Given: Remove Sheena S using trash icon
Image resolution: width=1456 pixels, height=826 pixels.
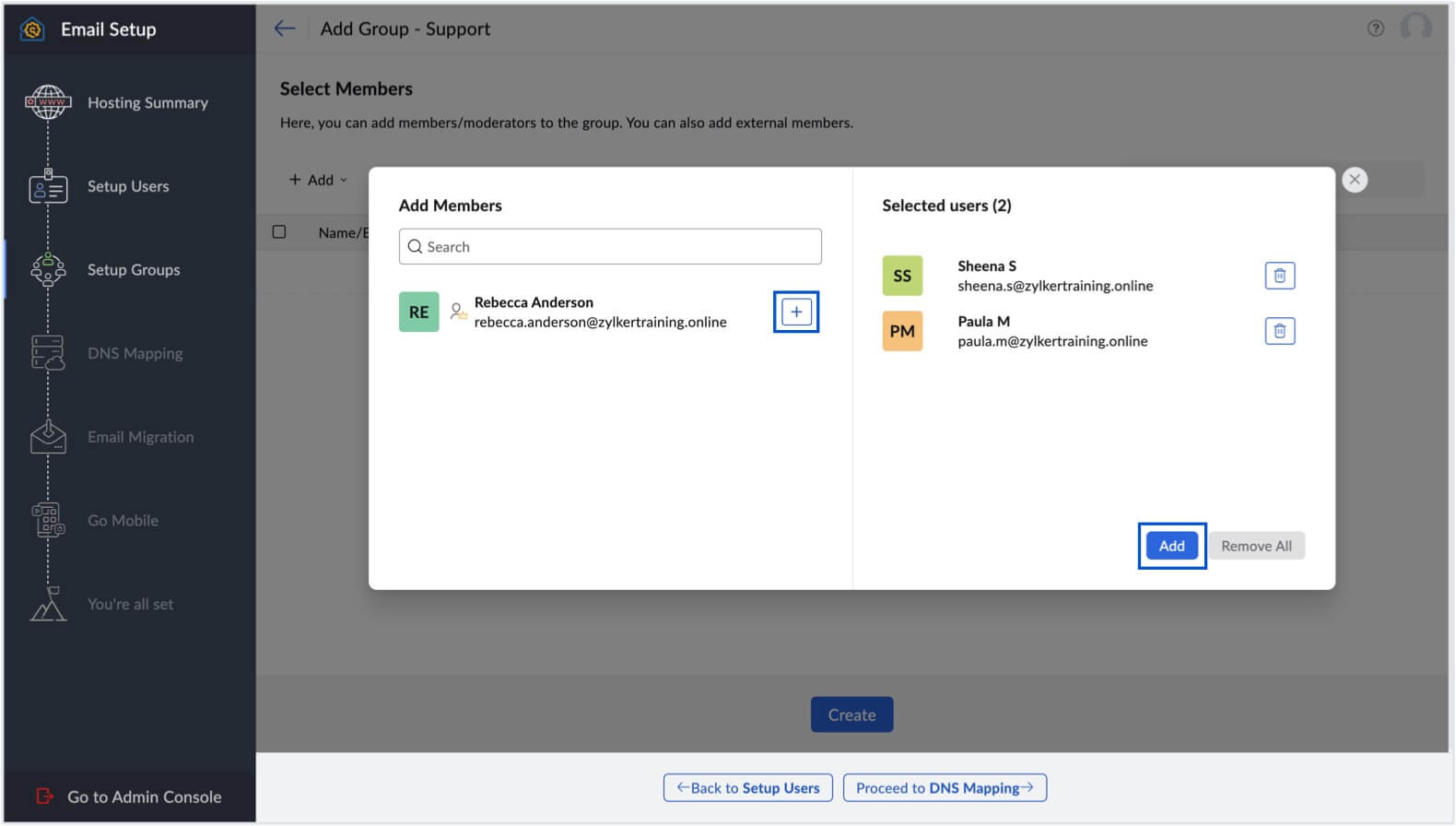Looking at the screenshot, I should click(1279, 276).
